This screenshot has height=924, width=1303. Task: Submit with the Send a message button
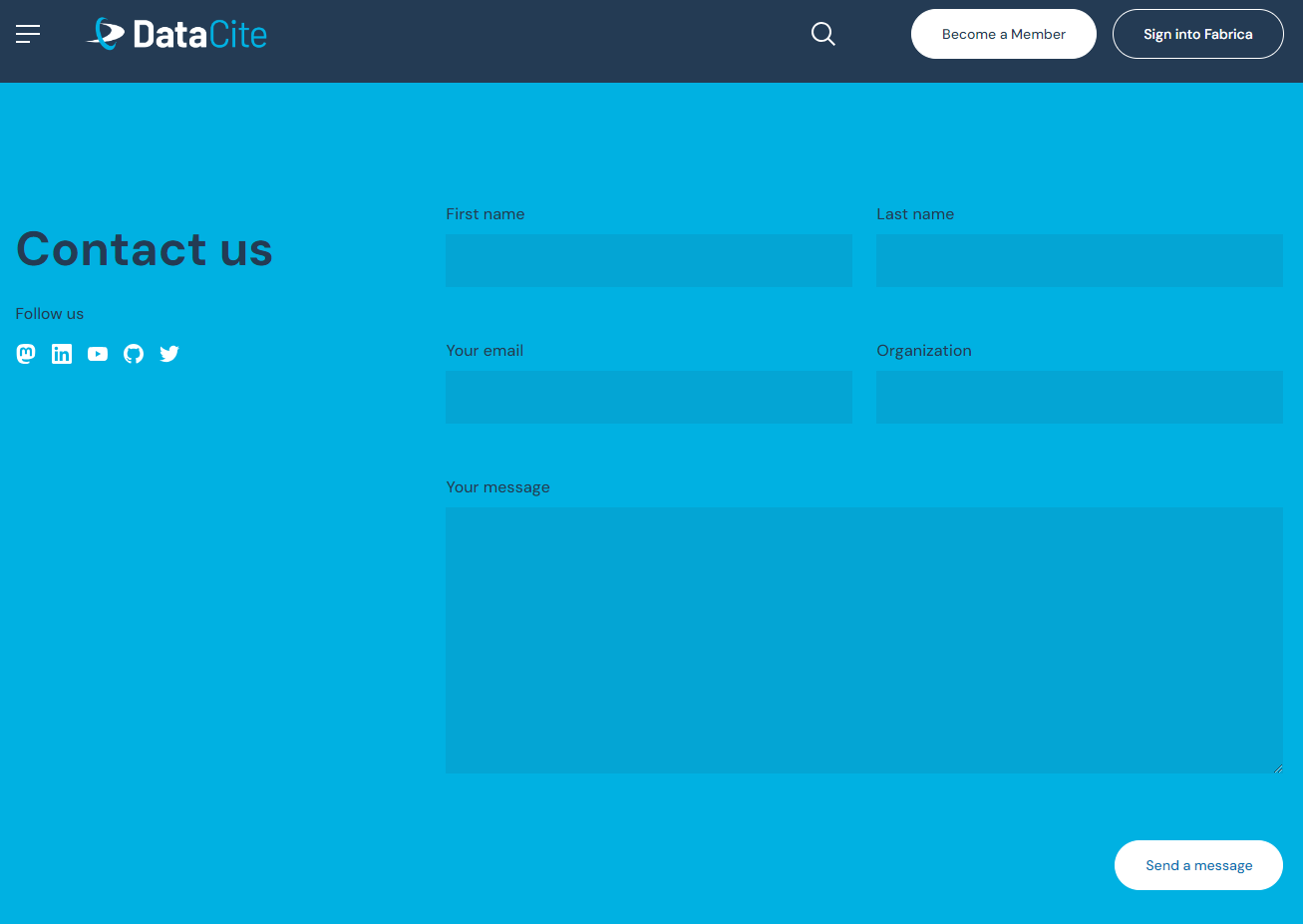click(1198, 865)
